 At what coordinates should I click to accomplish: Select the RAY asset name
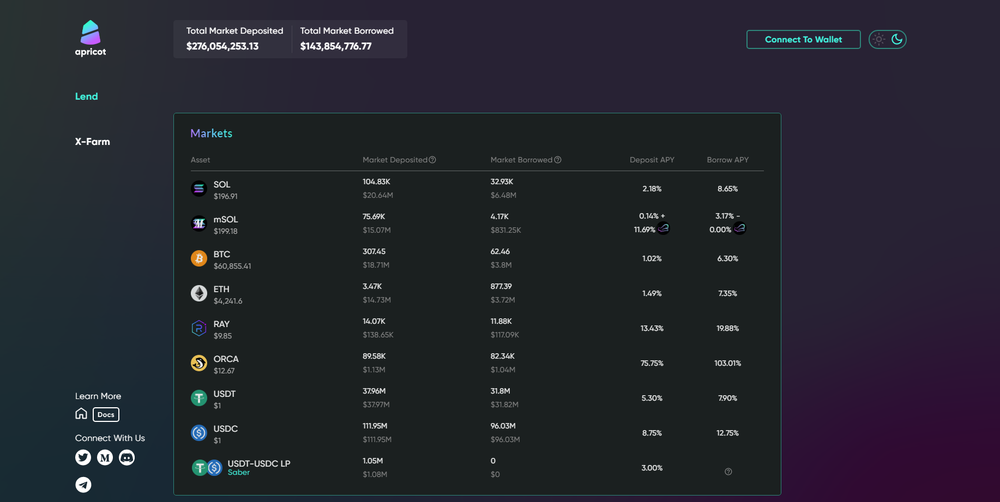(x=221, y=324)
